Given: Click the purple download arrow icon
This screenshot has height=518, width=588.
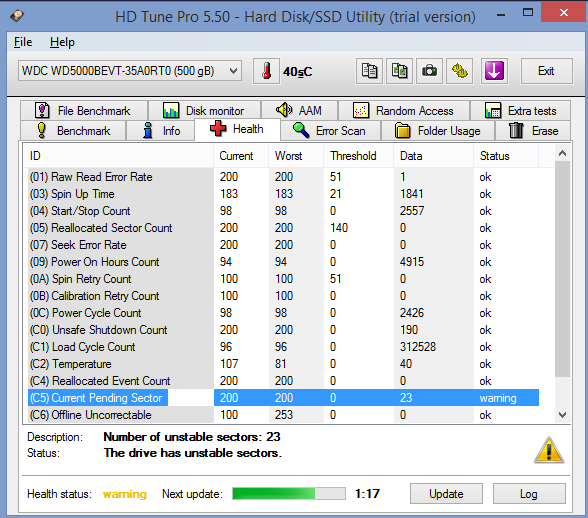Looking at the screenshot, I should tap(494, 71).
